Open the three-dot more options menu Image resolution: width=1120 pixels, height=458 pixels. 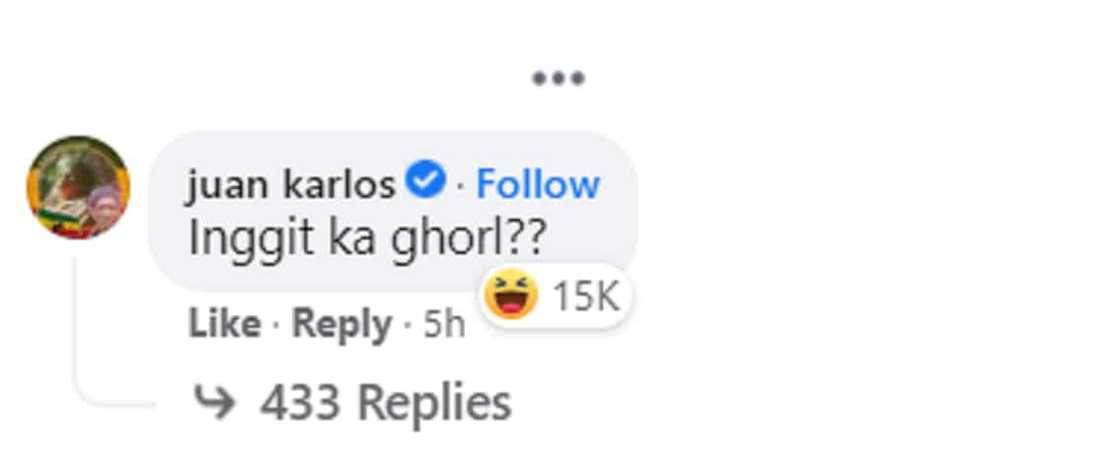(558, 78)
